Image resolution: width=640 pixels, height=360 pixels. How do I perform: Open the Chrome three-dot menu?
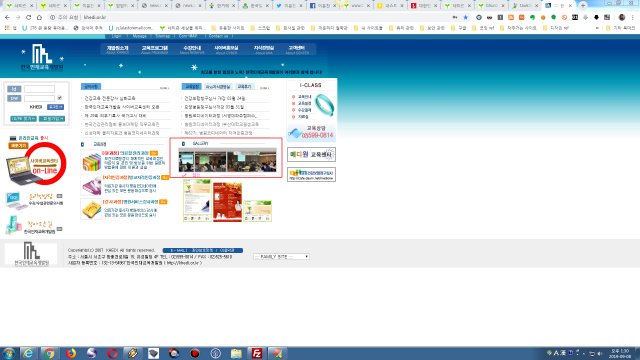tap(633, 18)
